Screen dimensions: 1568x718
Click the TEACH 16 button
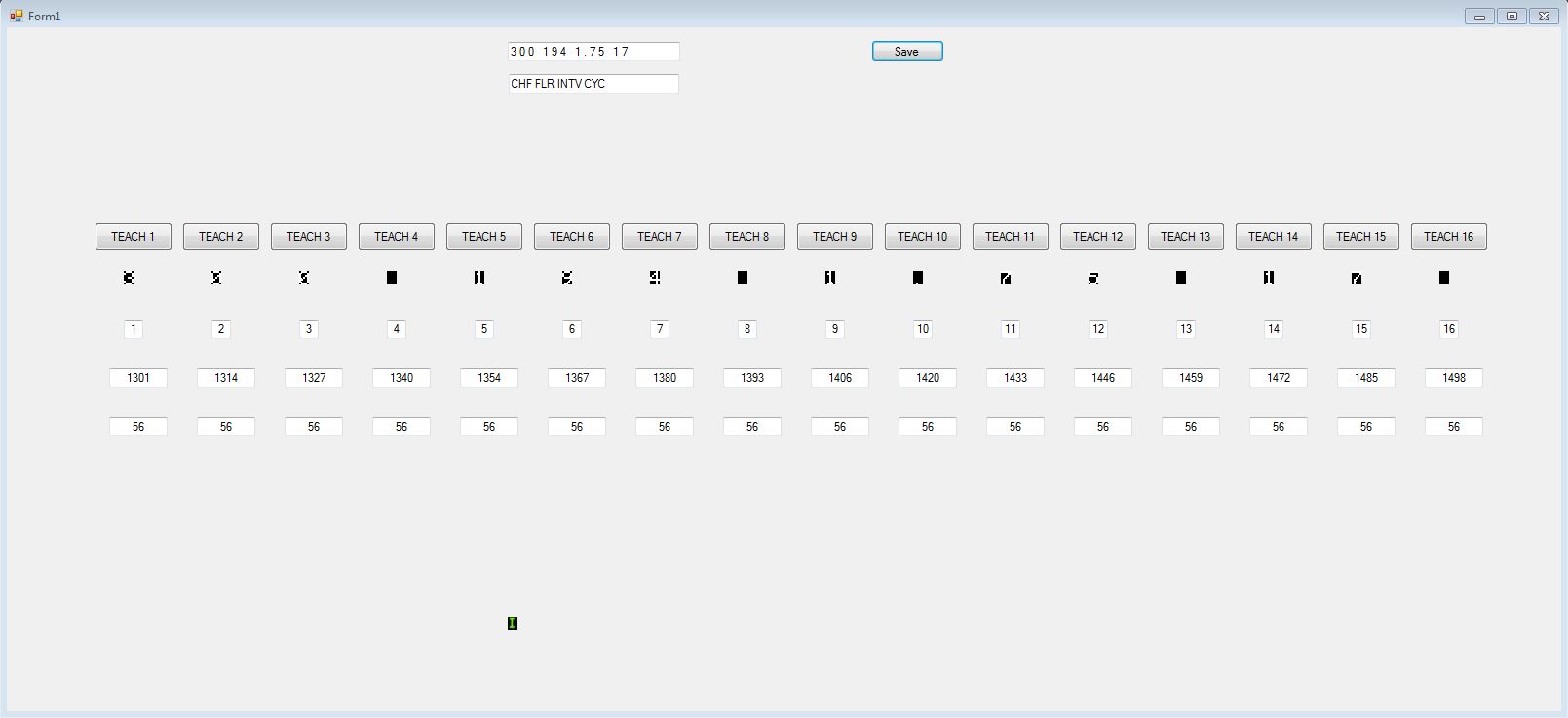pyautogui.click(x=1449, y=237)
